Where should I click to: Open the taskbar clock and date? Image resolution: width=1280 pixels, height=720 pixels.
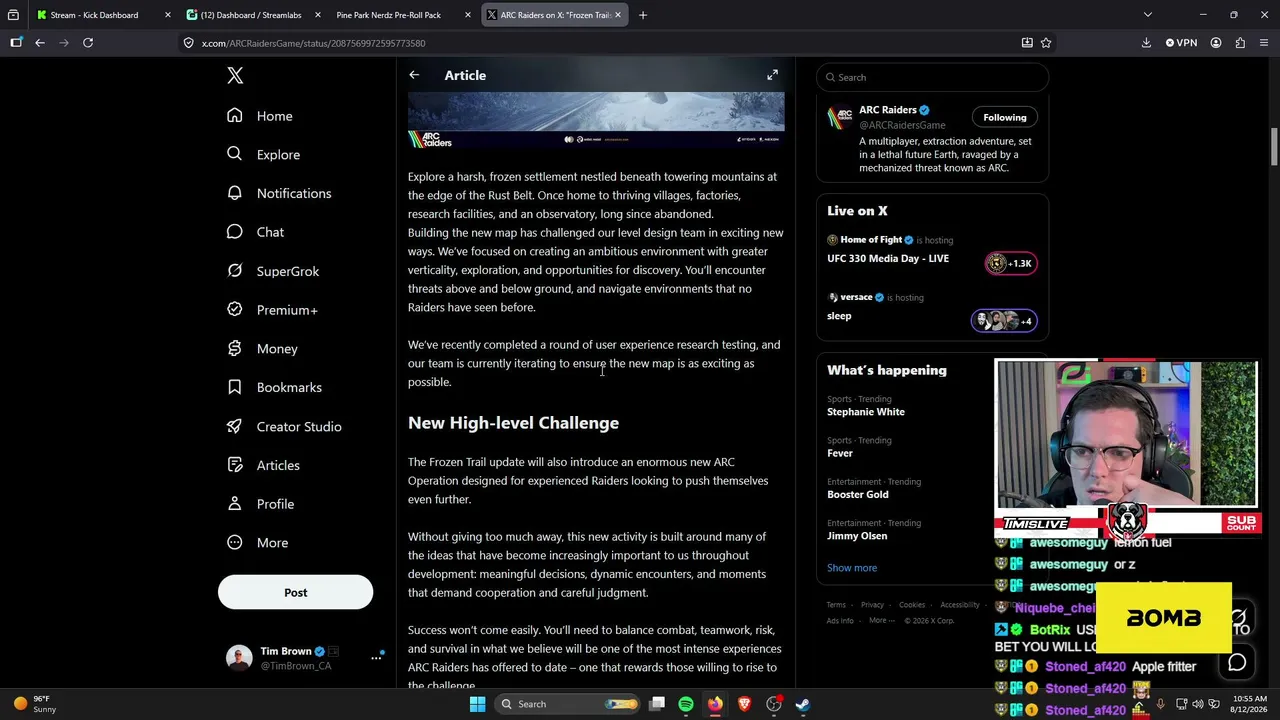coord(1250,704)
